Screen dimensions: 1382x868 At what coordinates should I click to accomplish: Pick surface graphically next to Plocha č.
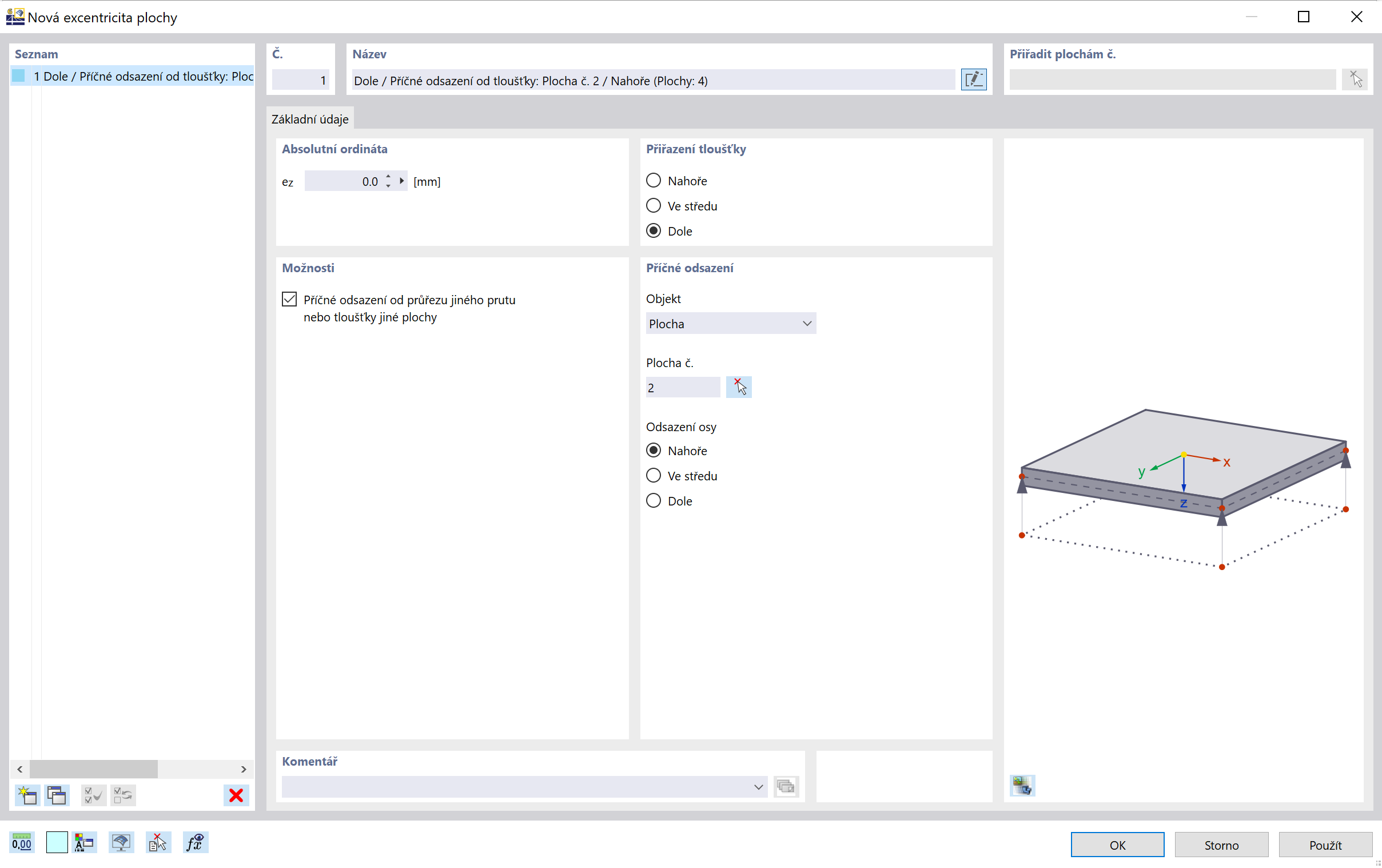(739, 388)
